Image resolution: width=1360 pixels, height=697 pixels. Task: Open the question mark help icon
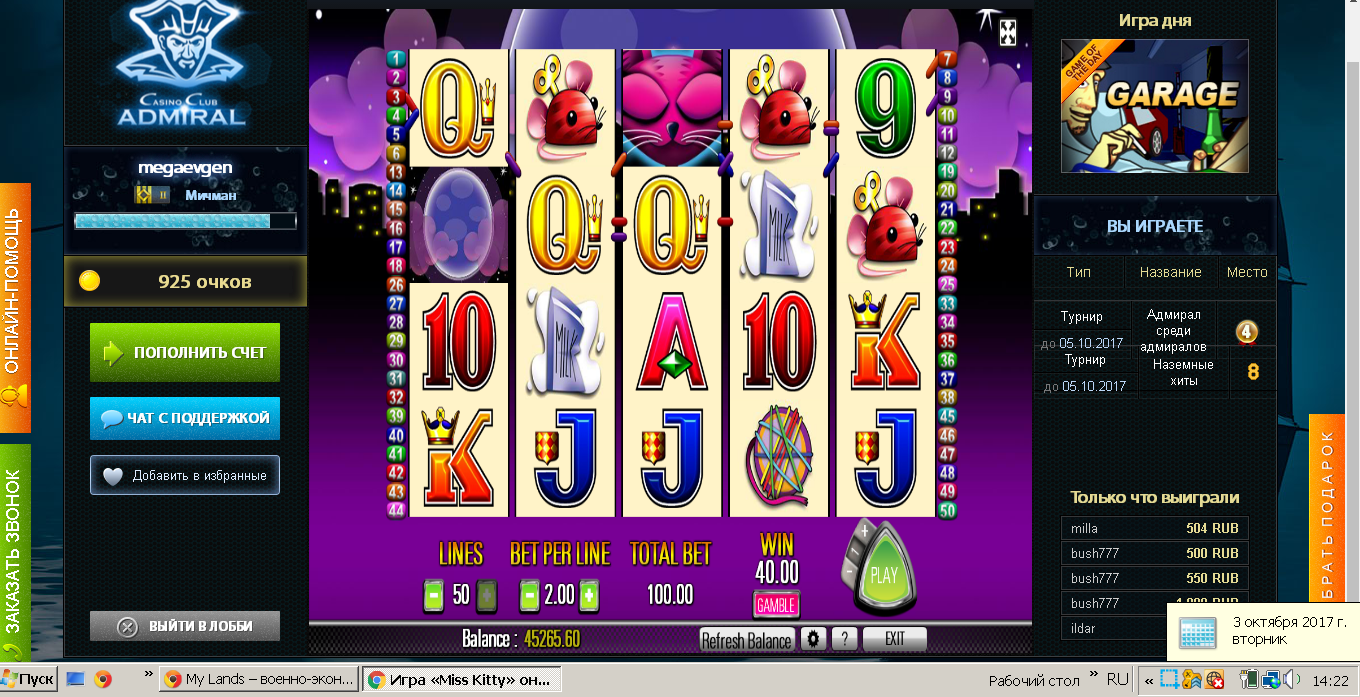[844, 639]
